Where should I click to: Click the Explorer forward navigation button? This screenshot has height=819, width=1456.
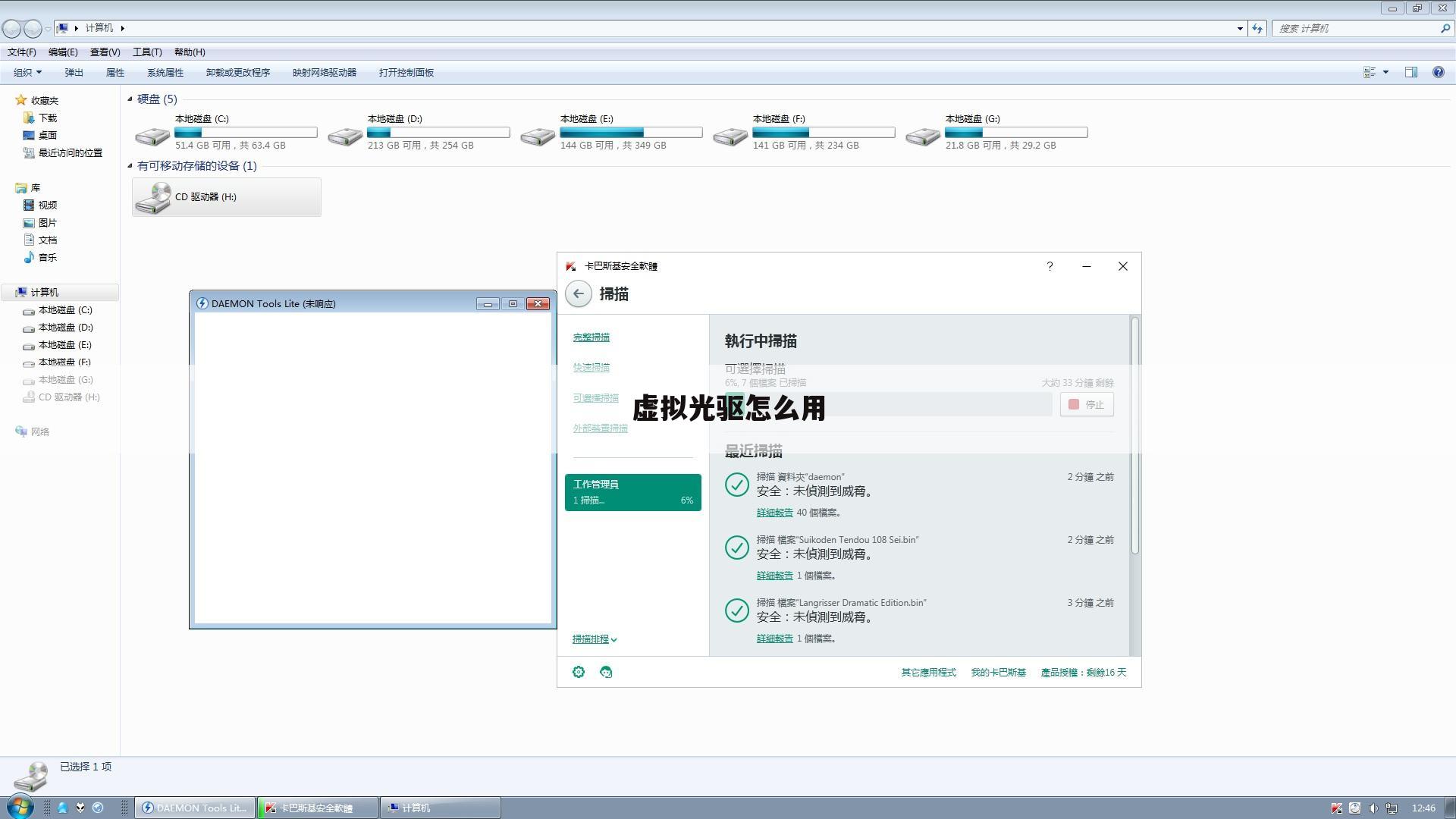pos(33,29)
